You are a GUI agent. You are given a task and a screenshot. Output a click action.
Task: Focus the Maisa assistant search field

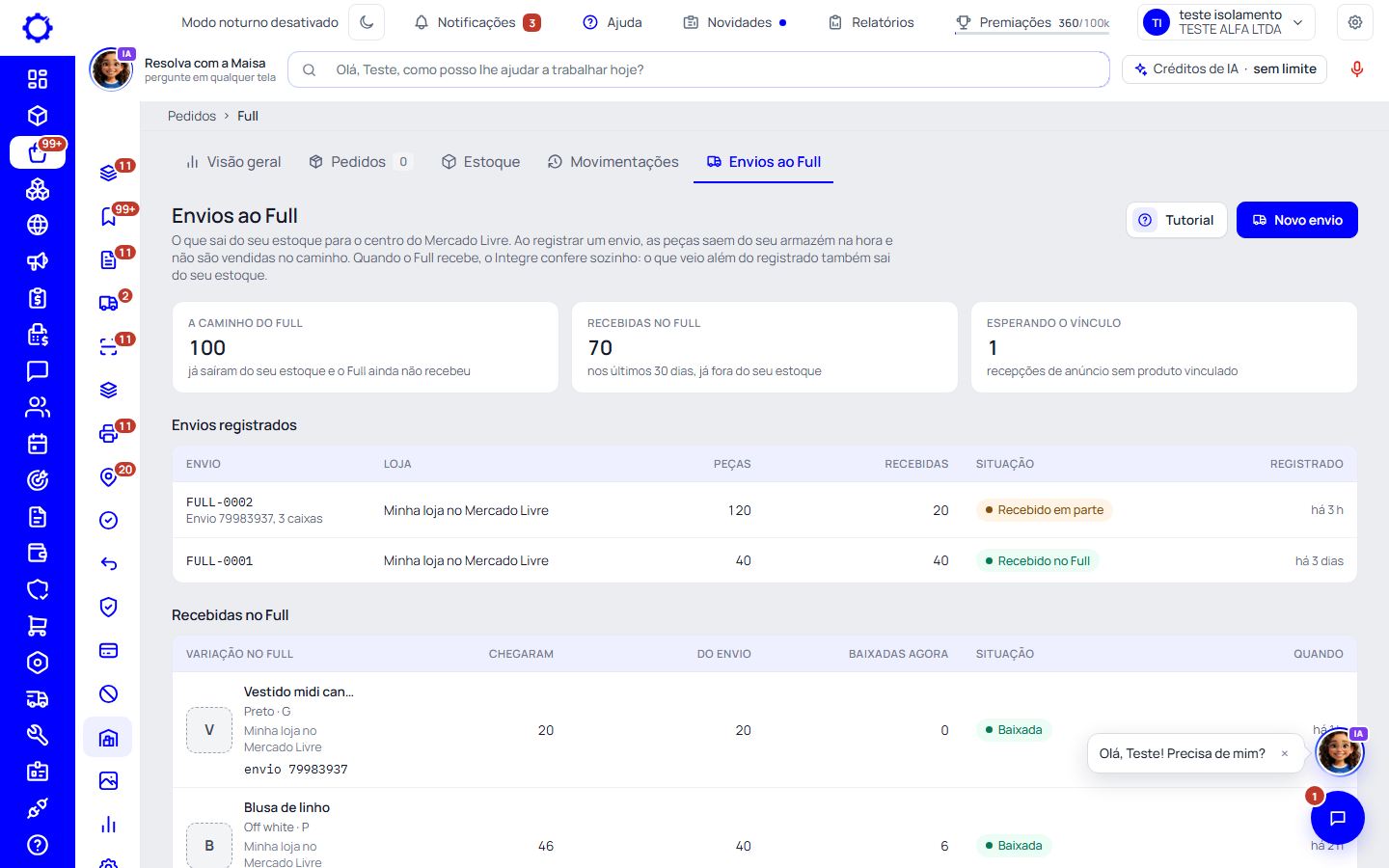(x=698, y=69)
